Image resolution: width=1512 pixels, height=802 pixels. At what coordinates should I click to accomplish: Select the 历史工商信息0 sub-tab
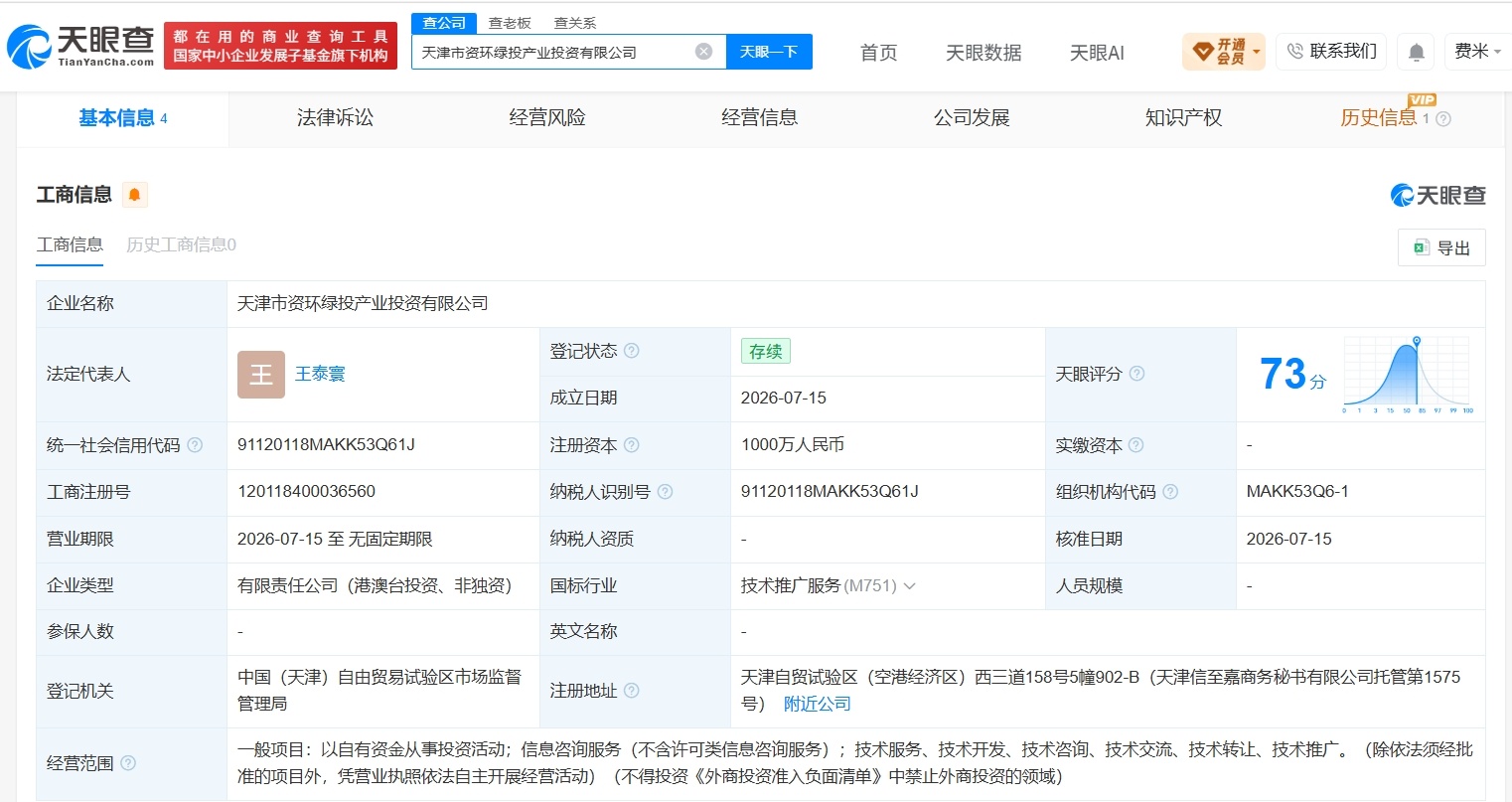pyautogui.click(x=181, y=244)
